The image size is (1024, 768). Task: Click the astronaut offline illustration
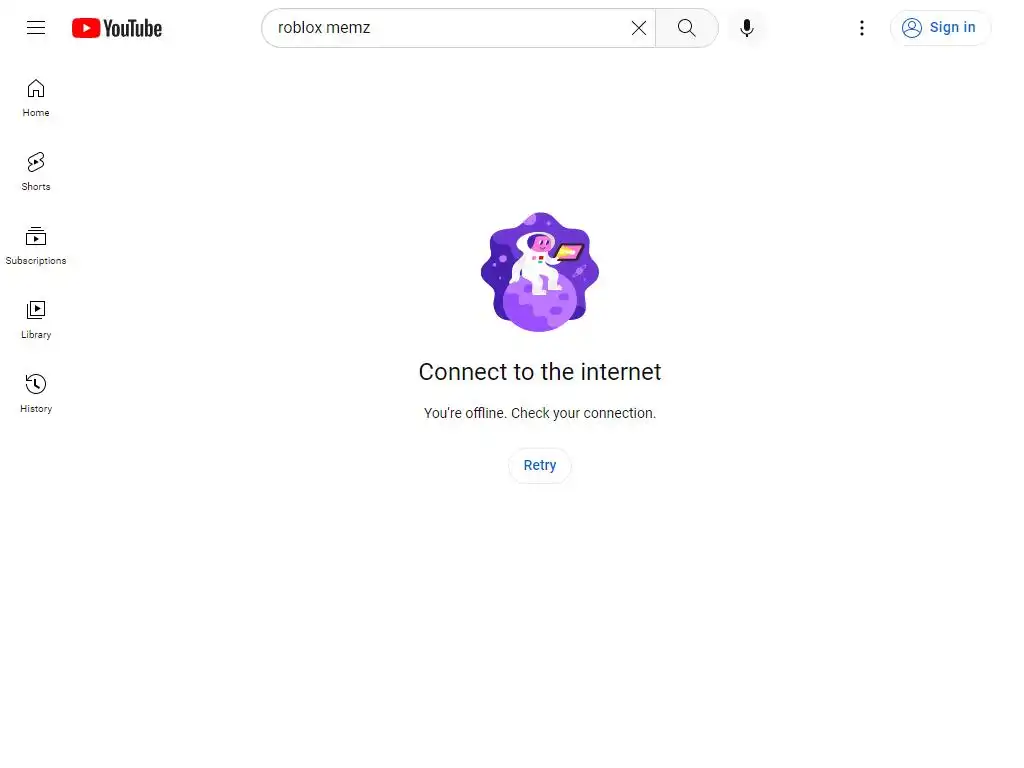tap(539, 272)
